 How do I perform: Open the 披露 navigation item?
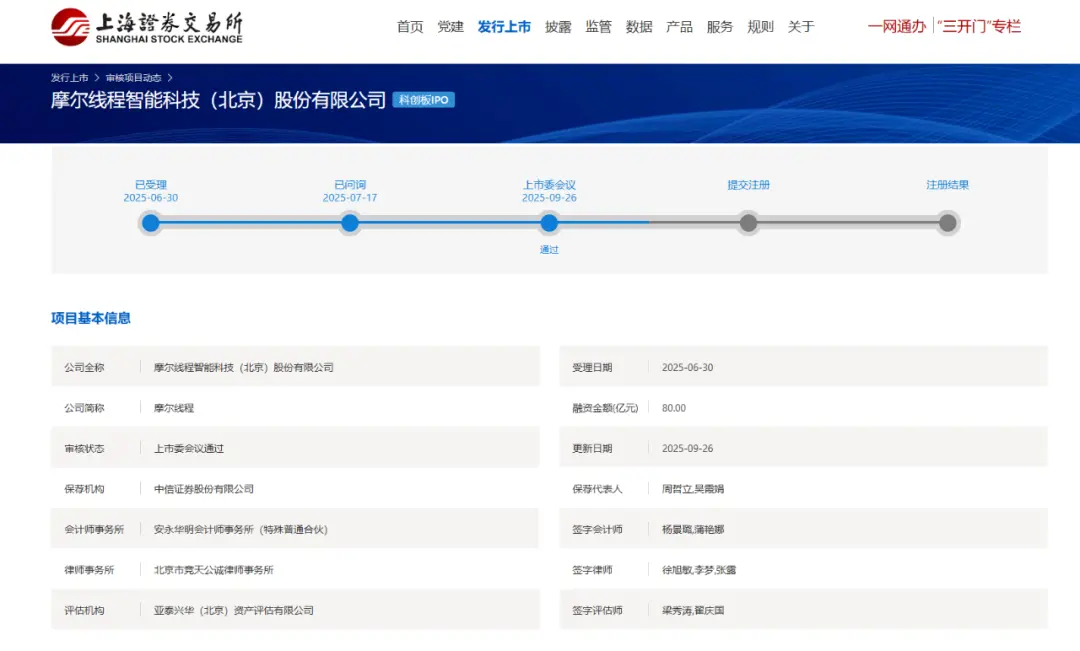coord(558,27)
